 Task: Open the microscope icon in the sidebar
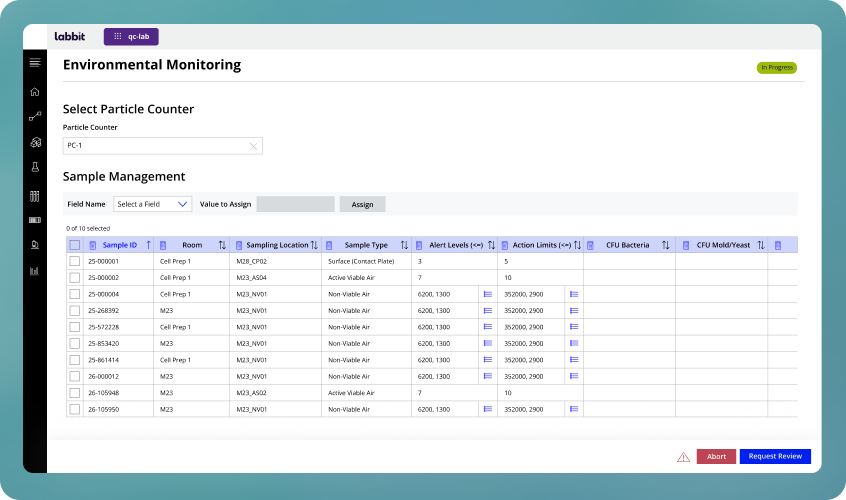tap(35, 245)
